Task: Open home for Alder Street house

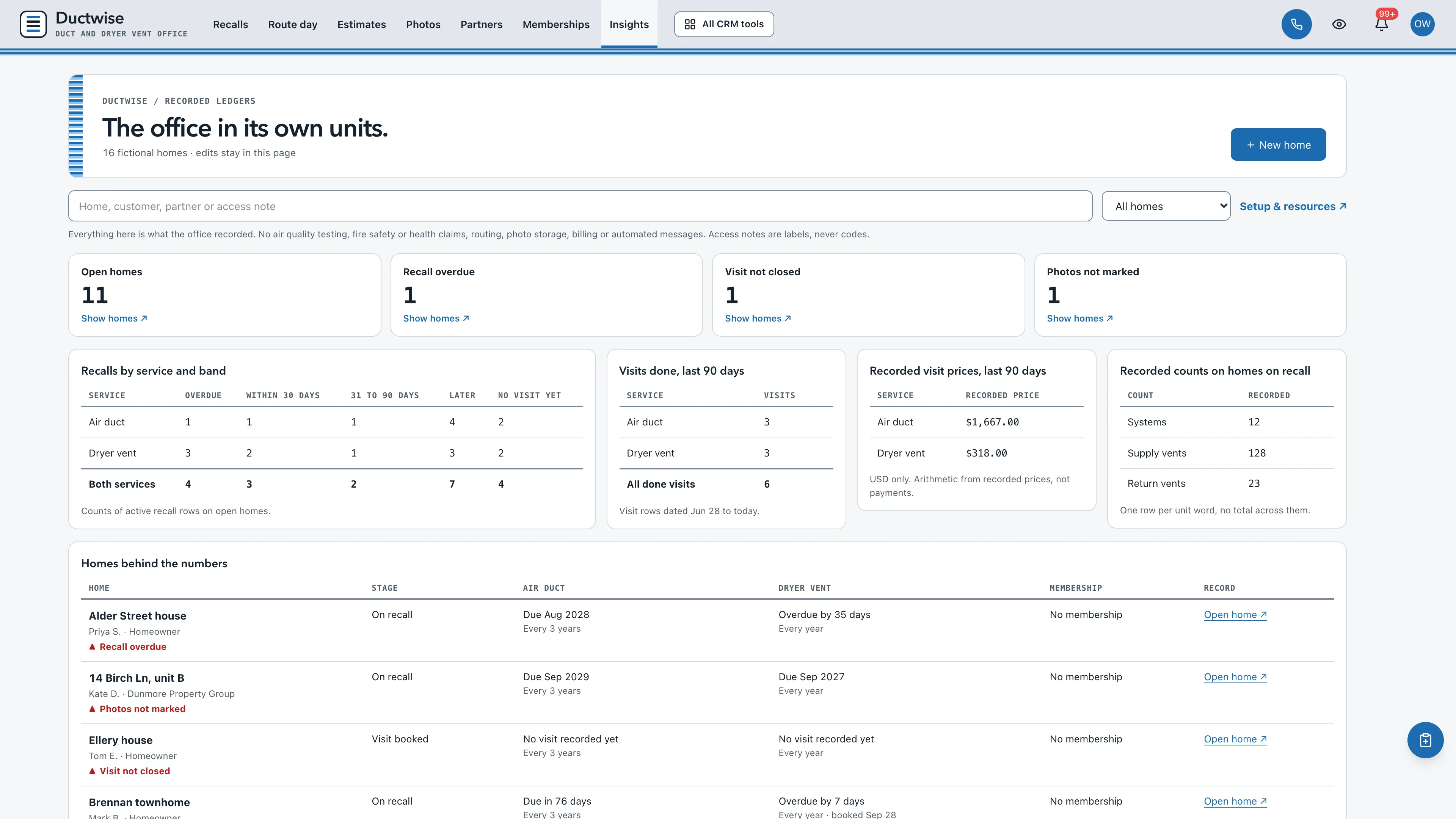Action: (x=1235, y=614)
